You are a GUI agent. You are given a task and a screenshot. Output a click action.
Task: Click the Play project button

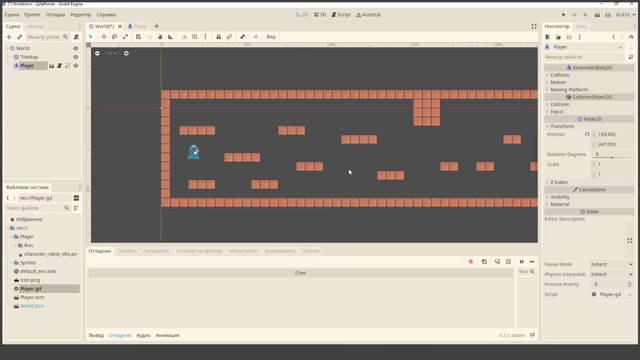coord(564,15)
